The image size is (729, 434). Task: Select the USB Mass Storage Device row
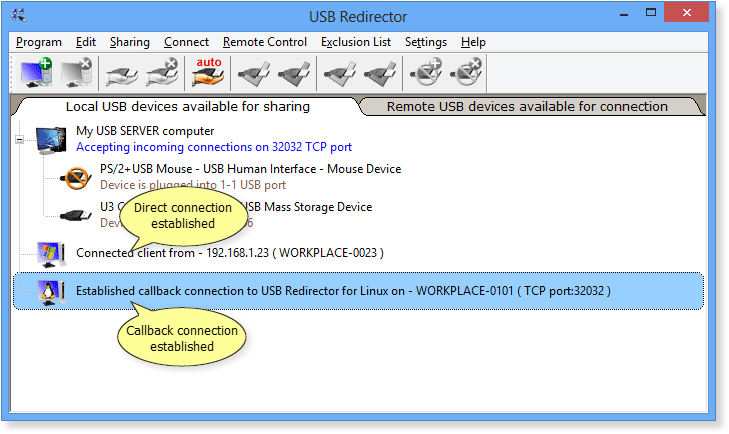(x=236, y=214)
